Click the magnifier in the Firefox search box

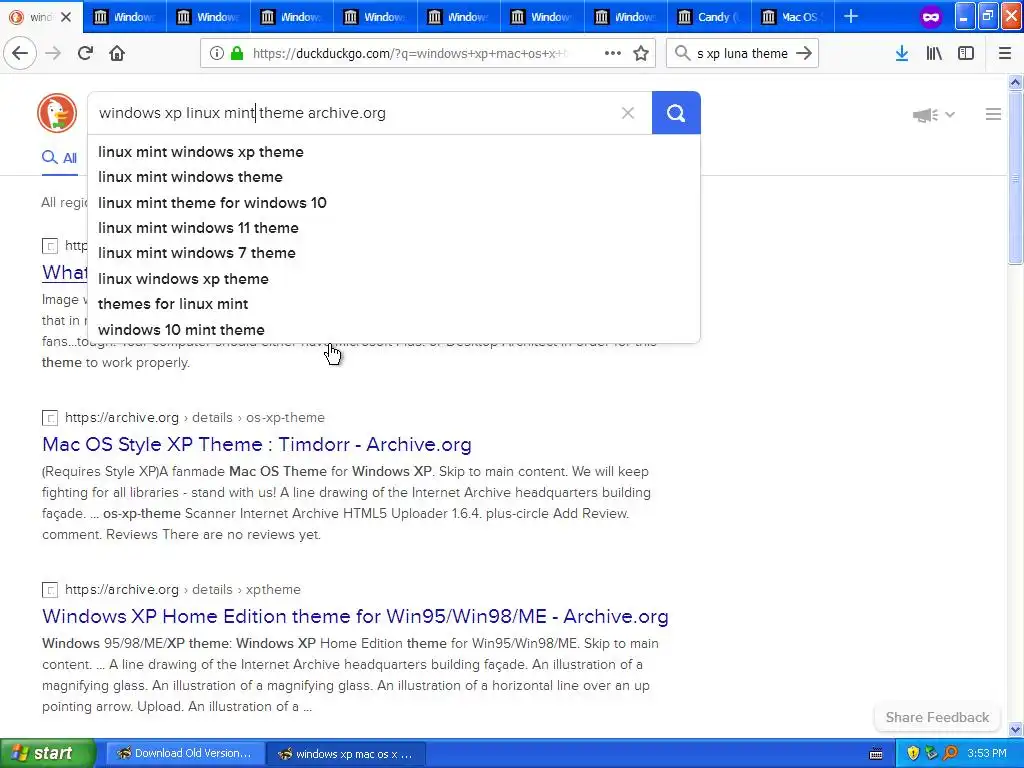(682, 53)
